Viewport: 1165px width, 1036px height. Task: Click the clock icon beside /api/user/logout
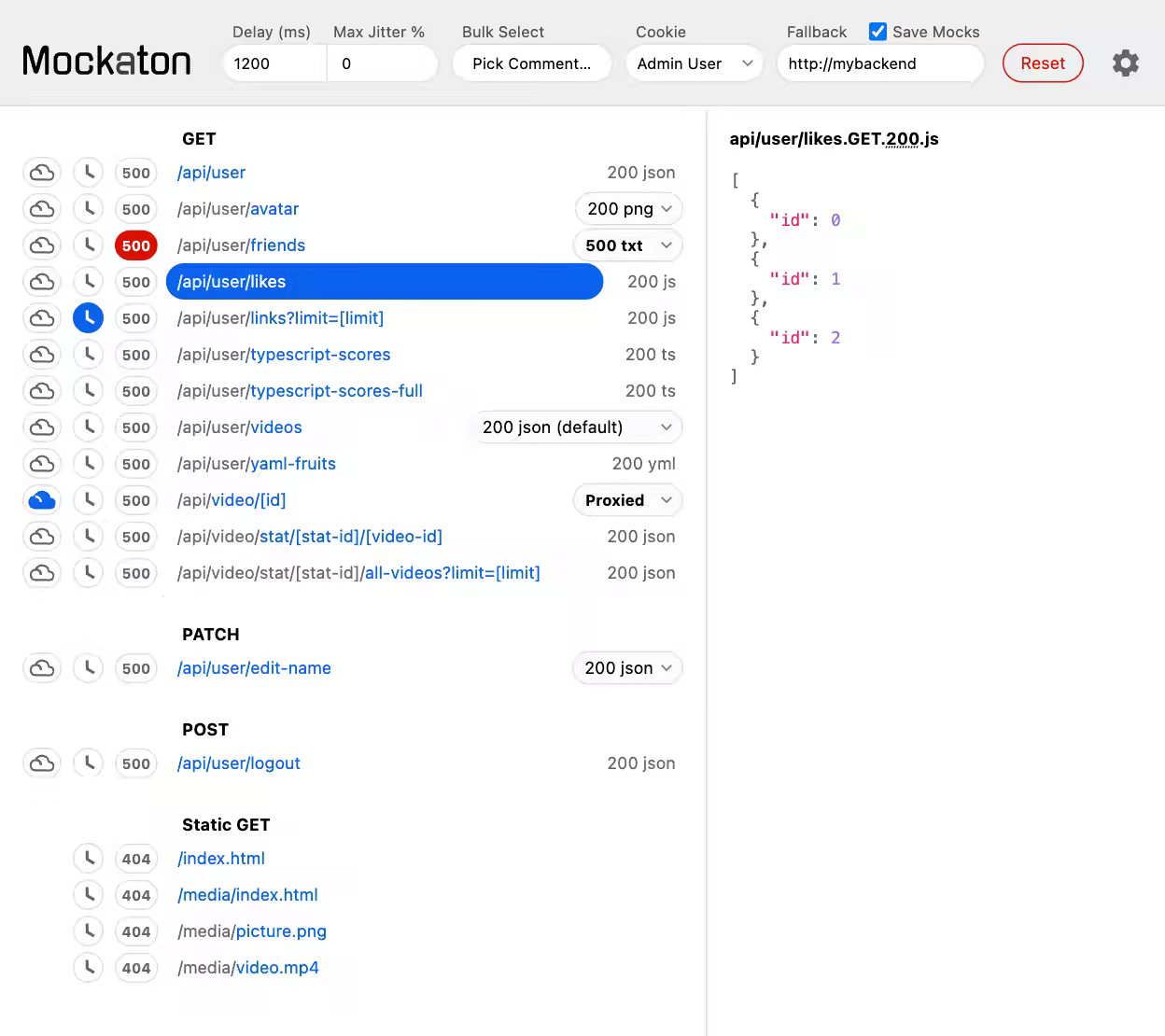pos(88,763)
